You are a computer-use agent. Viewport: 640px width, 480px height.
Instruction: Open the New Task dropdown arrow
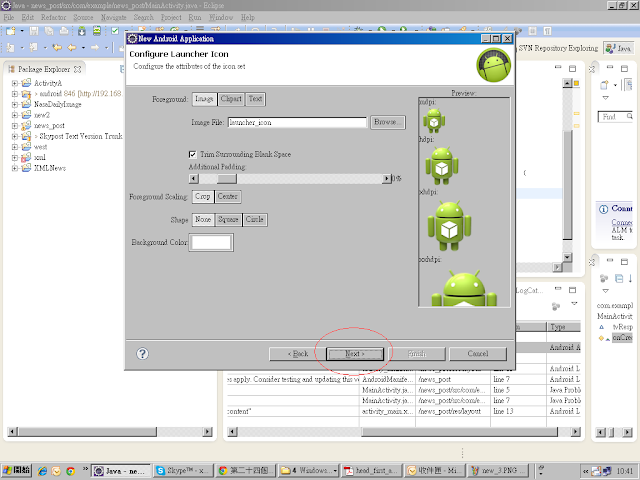click(x=615, y=85)
